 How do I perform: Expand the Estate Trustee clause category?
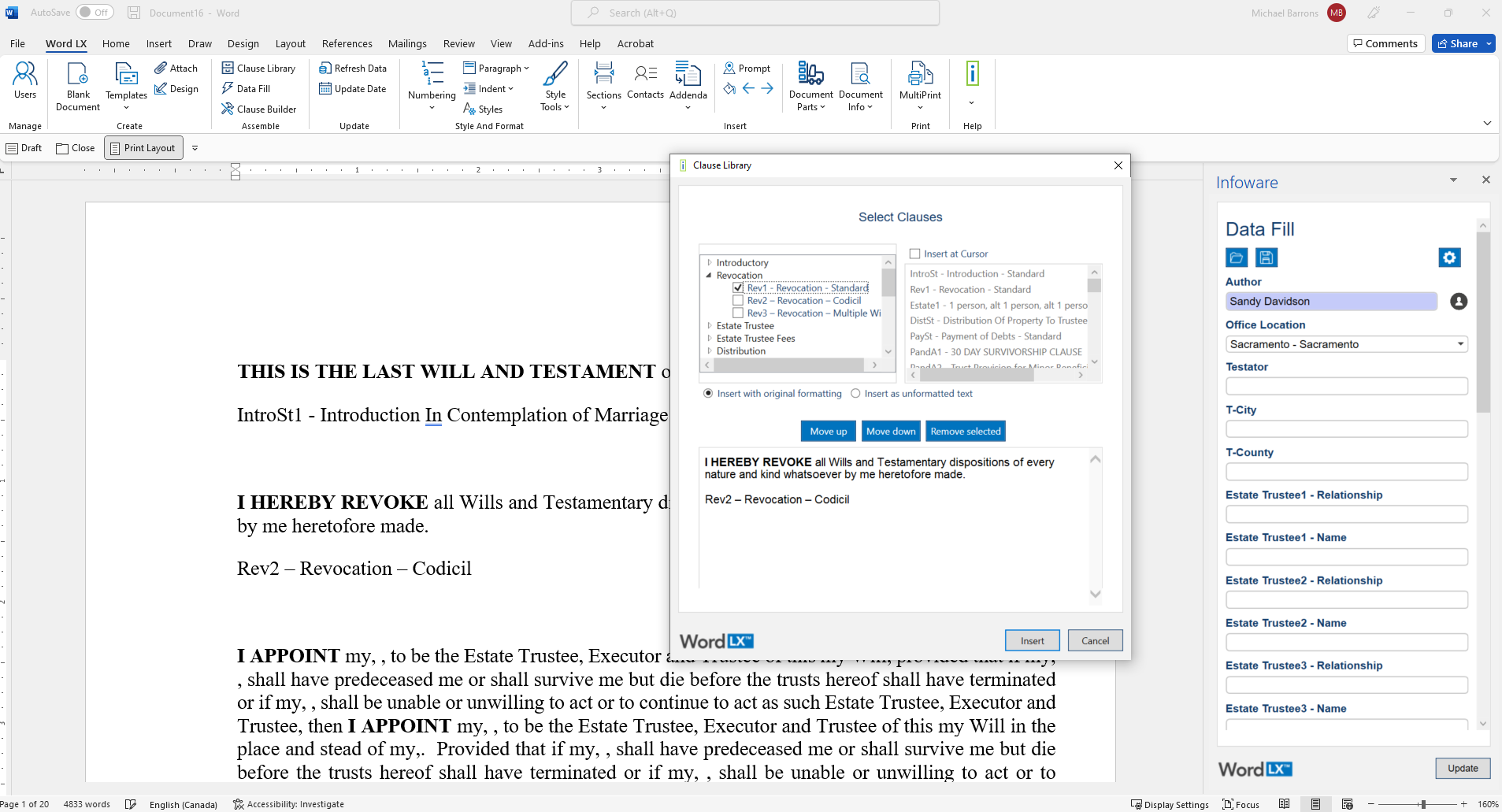(709, 325)
